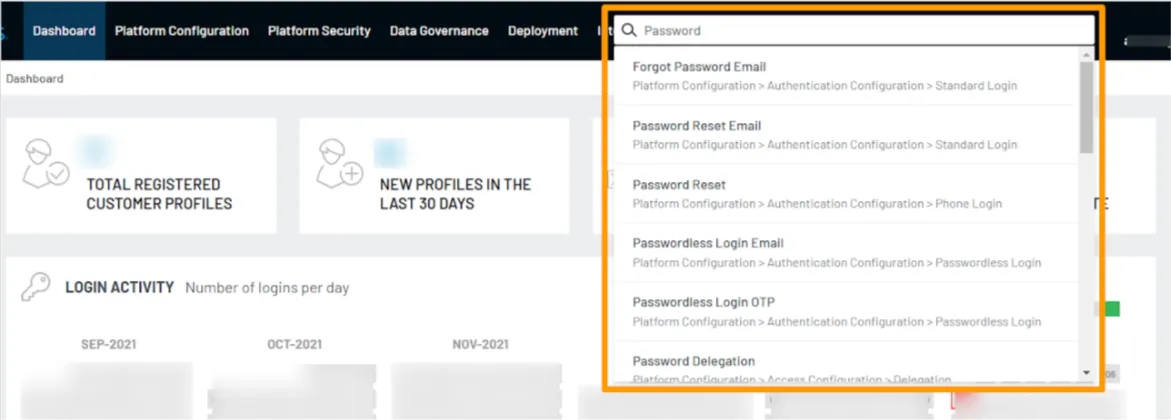Open Platform Configuration menu
This screenshot has width=1171, height=420.
pos(182,31)
